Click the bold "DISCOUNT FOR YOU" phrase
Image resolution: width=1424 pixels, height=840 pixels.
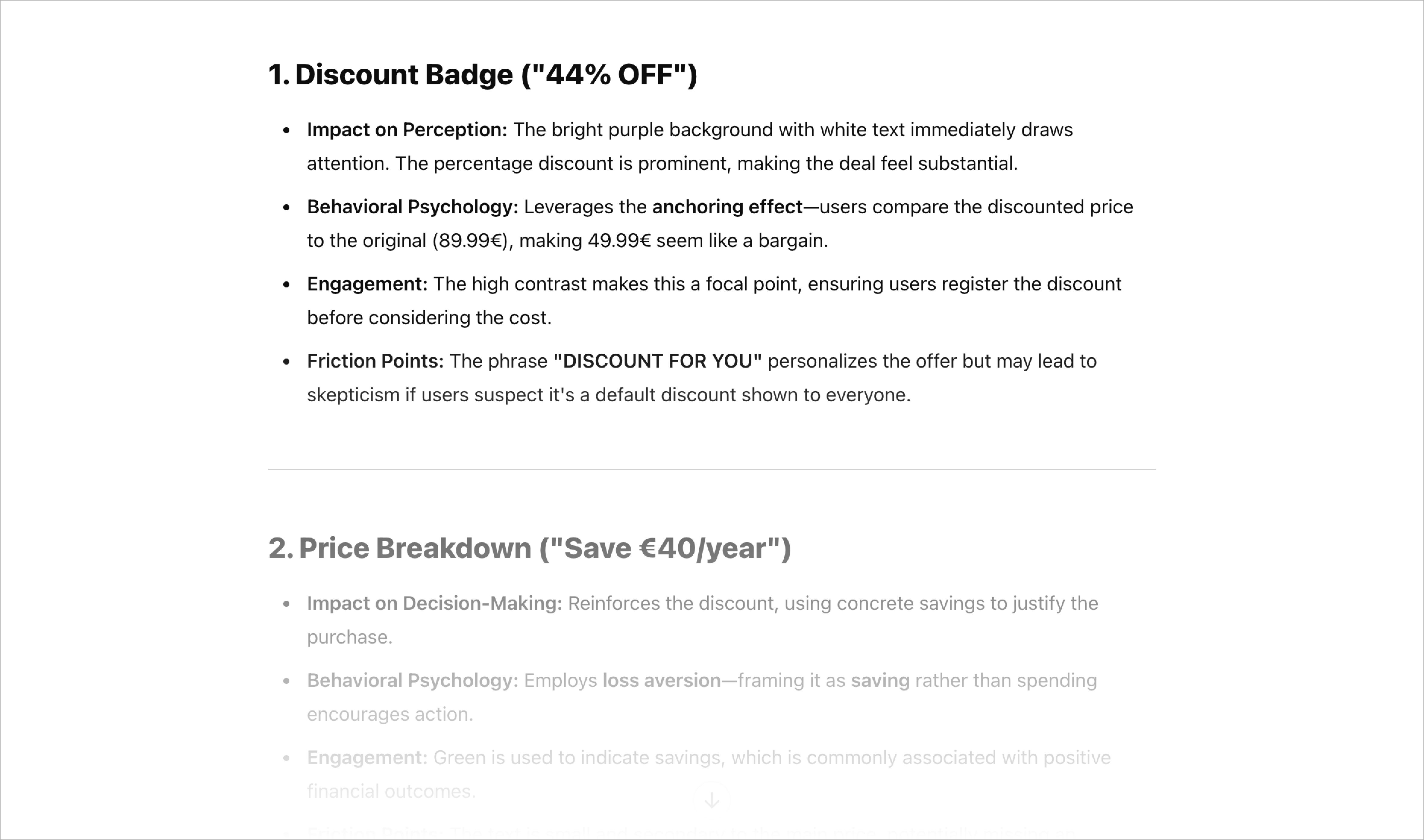(657, 361)
